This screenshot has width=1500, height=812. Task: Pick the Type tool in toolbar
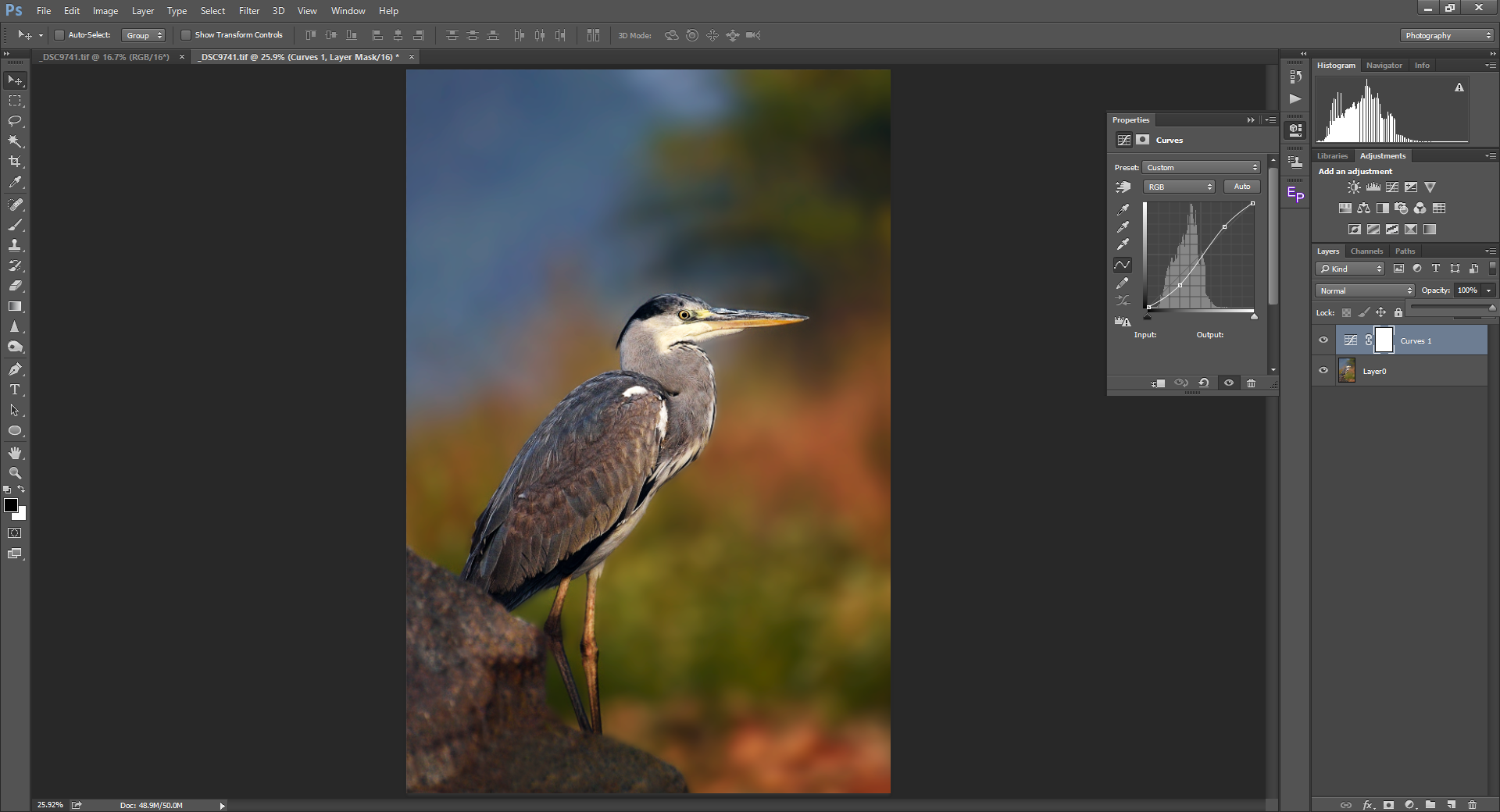pyautogui.click(x=15, y=390)
